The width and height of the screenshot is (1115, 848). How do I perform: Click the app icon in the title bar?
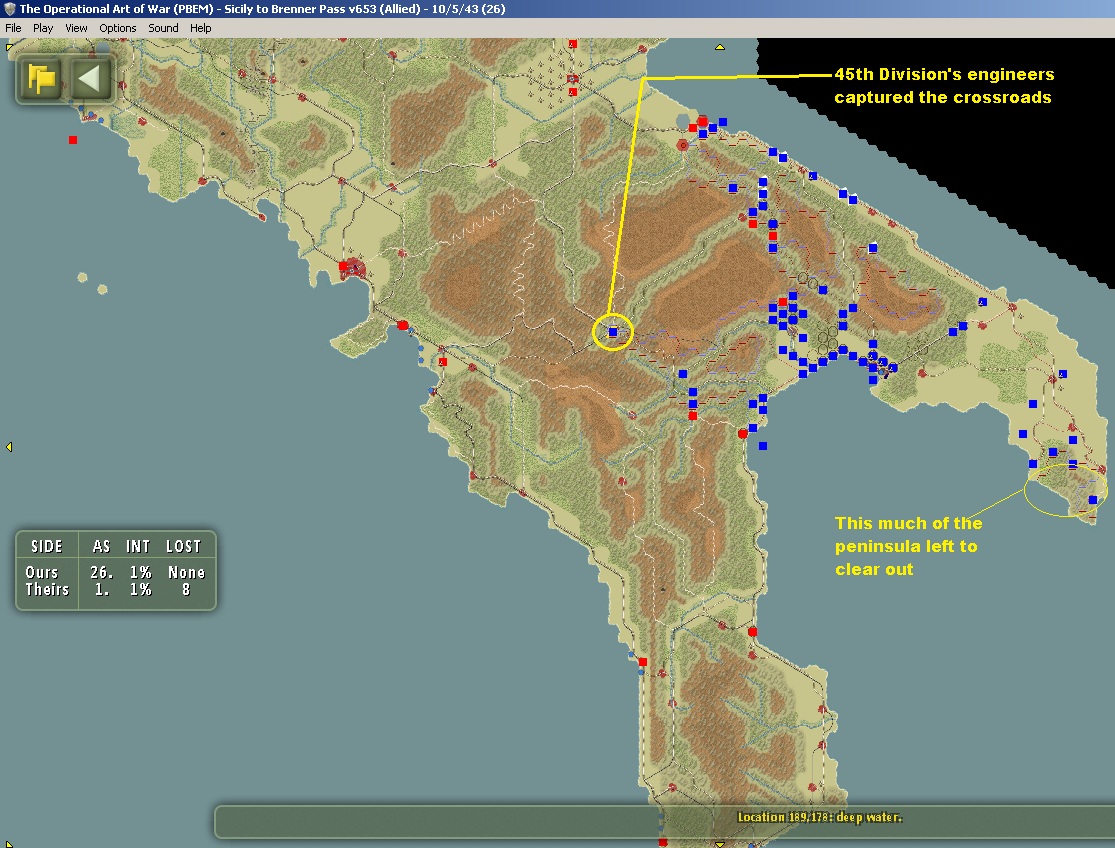point(9,9)
